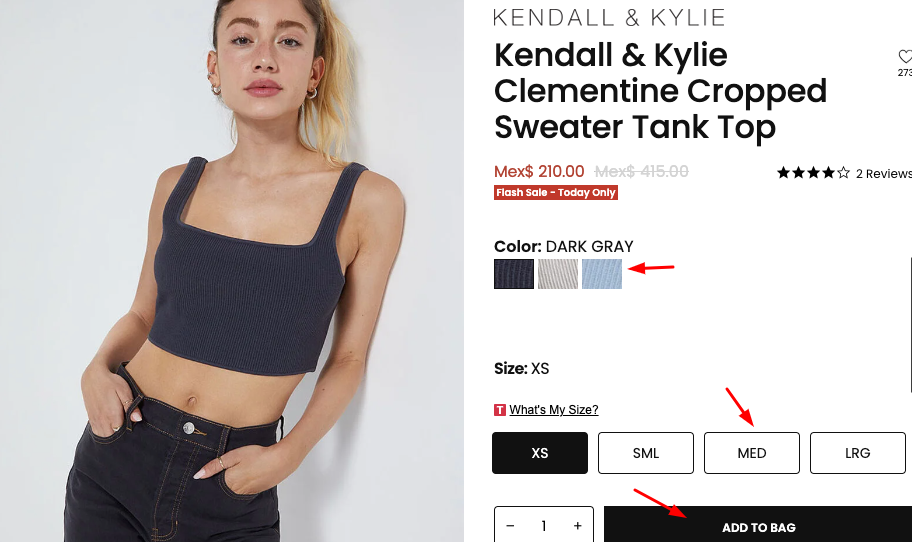The image size is (912, 542).
Task: Click the four-star rating icons
Action: [x=813, y=173]
